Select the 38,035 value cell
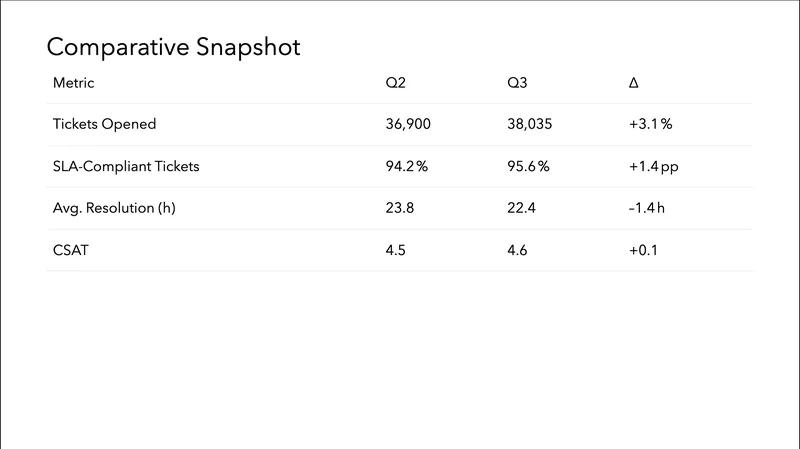Image resolution: width=800 pixels, height=449 pixels. click(x=530, y=125)
